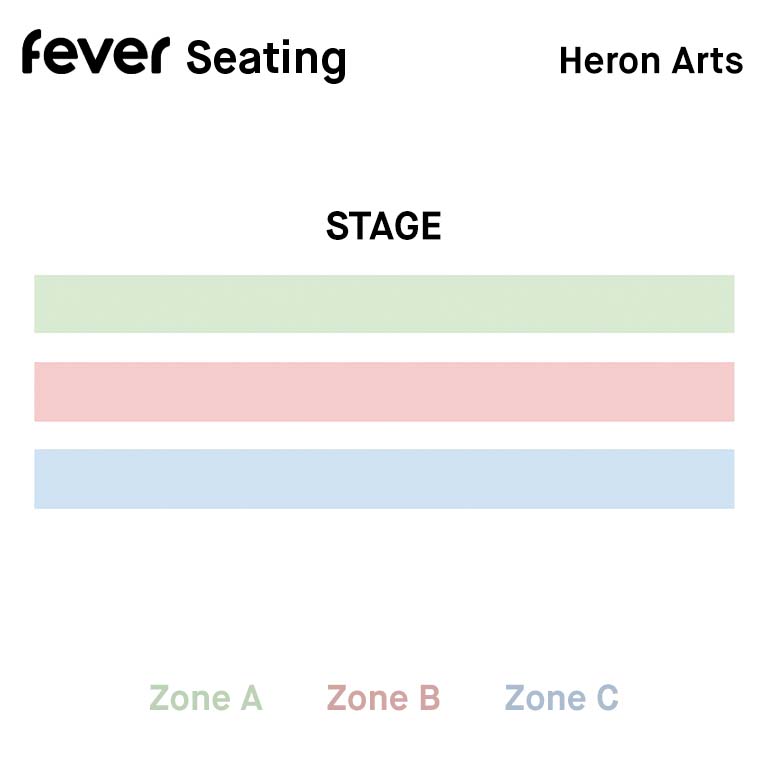Open the Heron Arts venue title
Viewport: 768px width, 768px height.
tap(651, 61)
